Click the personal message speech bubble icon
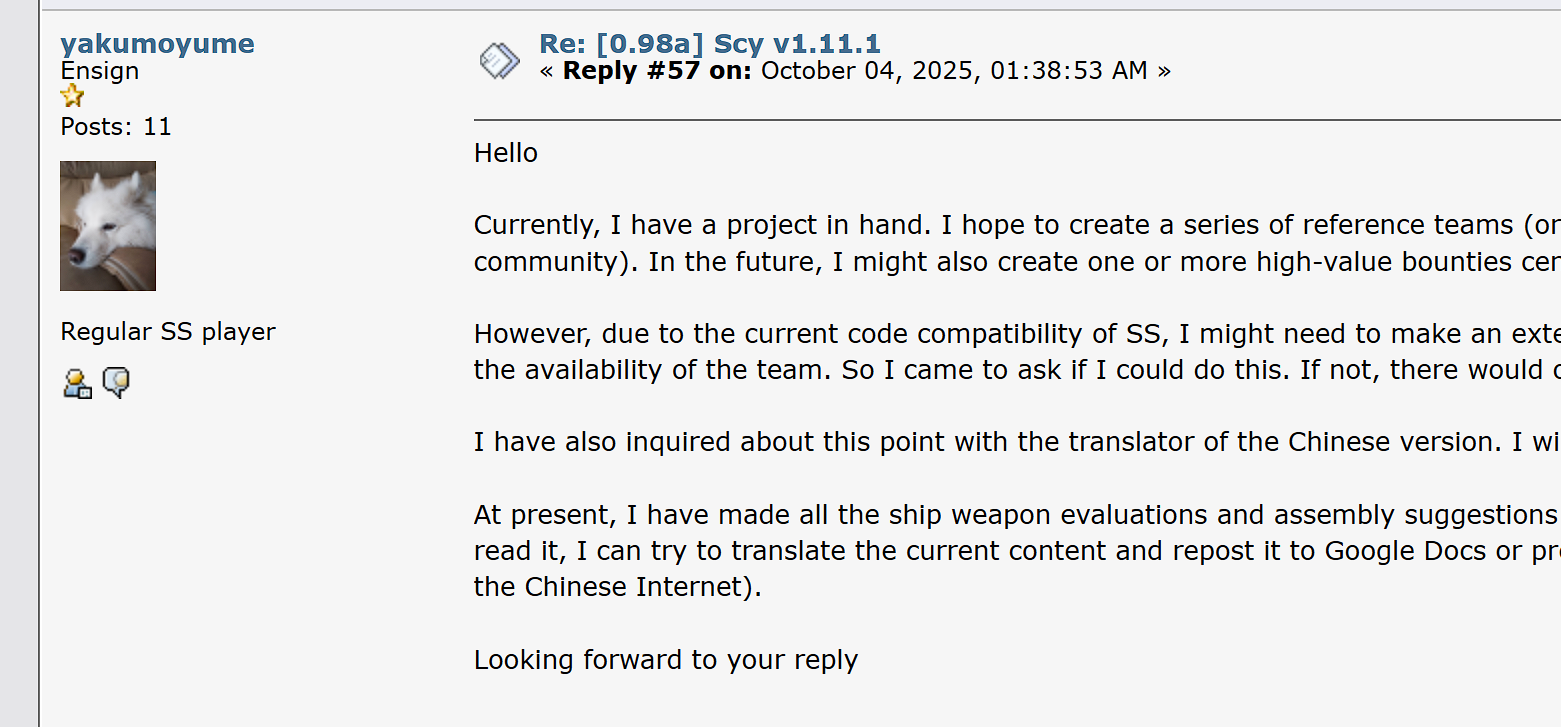 (116, 383)
